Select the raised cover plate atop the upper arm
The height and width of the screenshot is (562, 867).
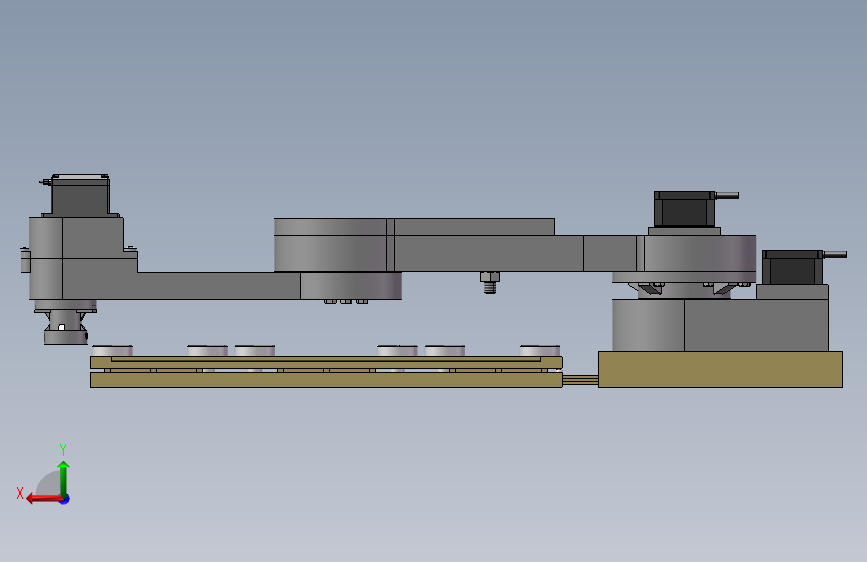414,227
